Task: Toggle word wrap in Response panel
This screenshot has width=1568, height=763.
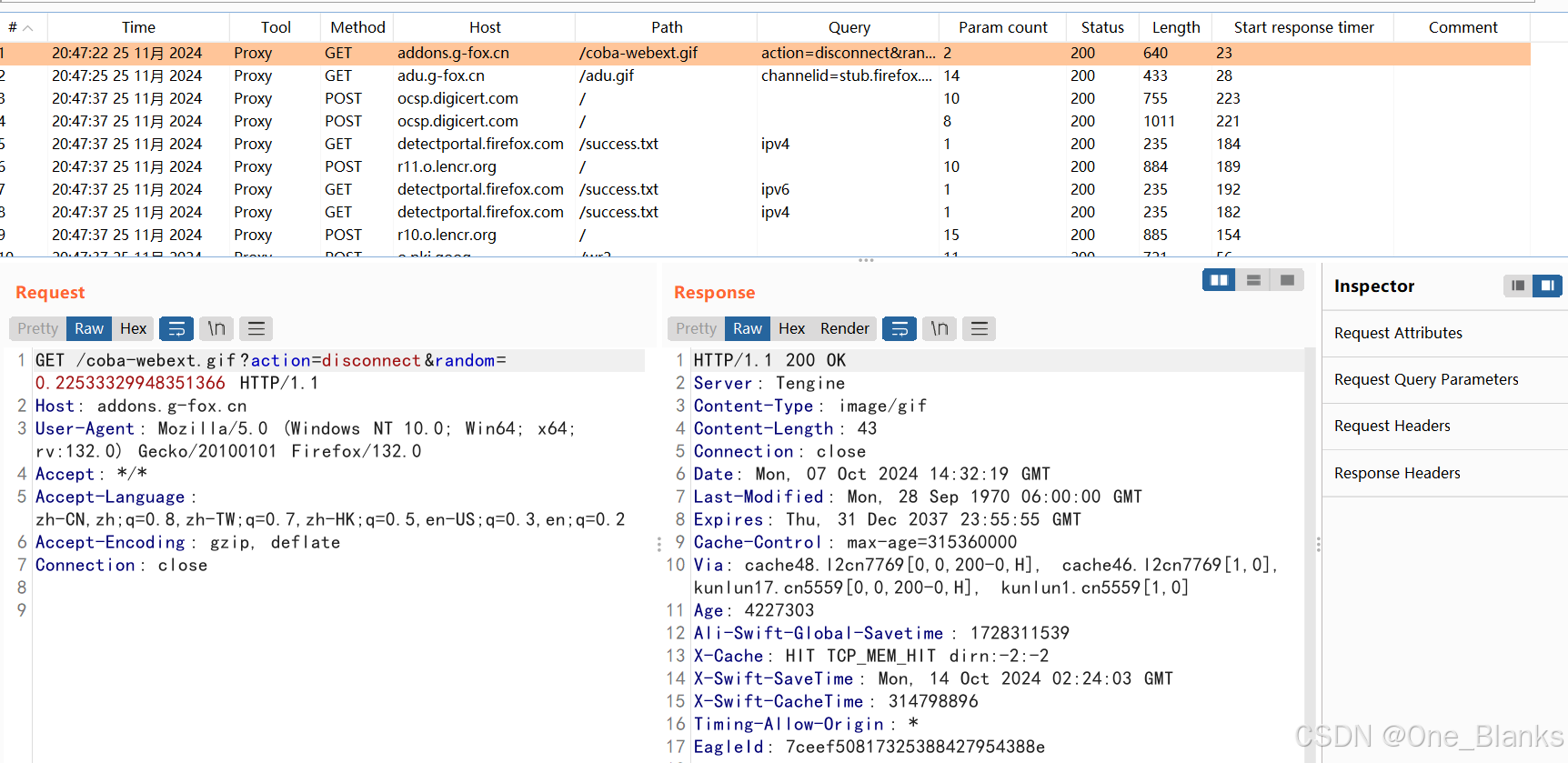Action: pyautogui.click(x=900, y=328)
